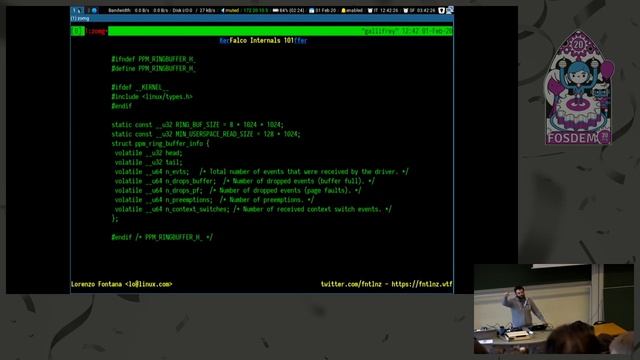640x360 pixels.
Task: Click the '#define PPM_RINGBUFFER_H_' line
Action: (153, 69)
